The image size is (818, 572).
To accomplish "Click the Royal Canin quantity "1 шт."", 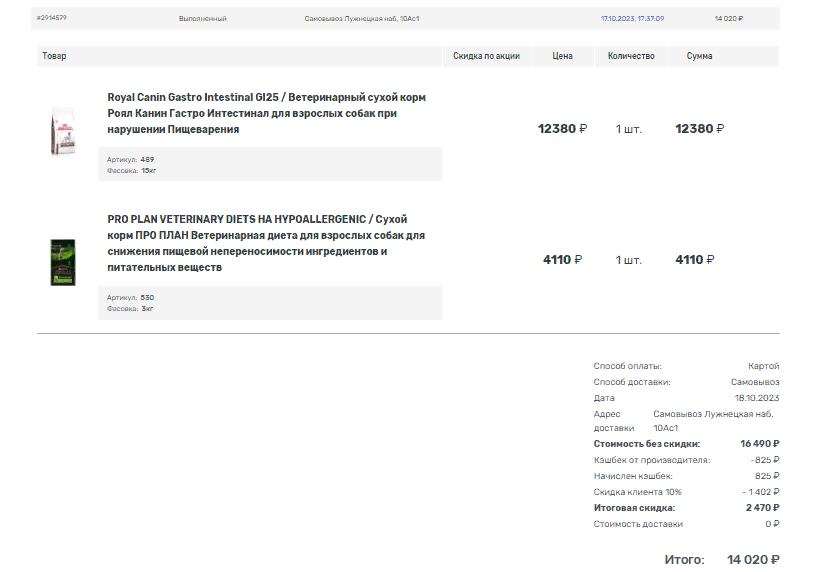I will coord(628,129).
